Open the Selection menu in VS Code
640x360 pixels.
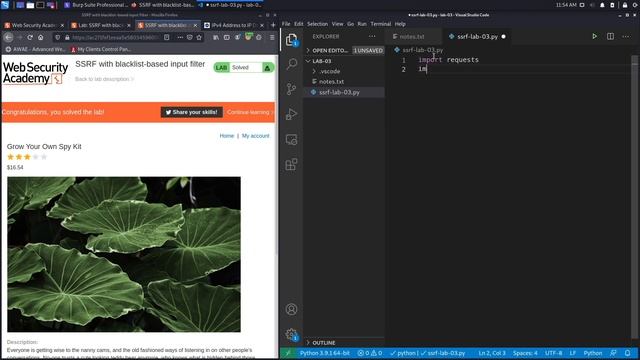[x=318, y=24]
